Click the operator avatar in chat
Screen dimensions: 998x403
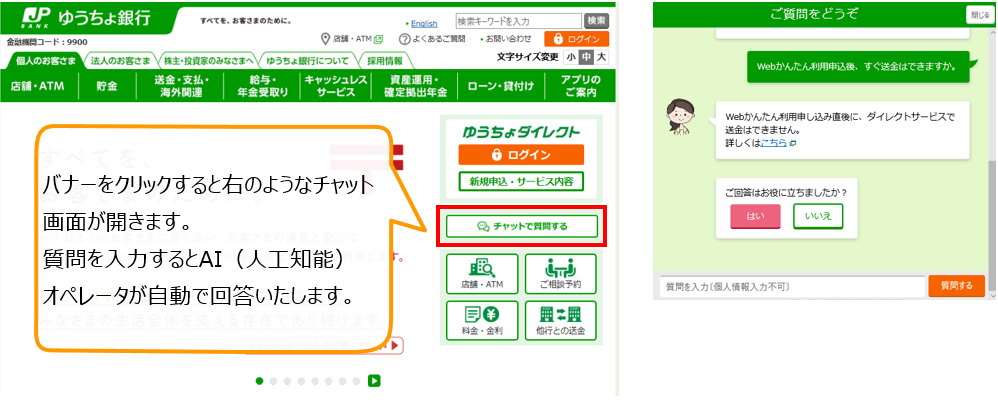coord(679,117)
